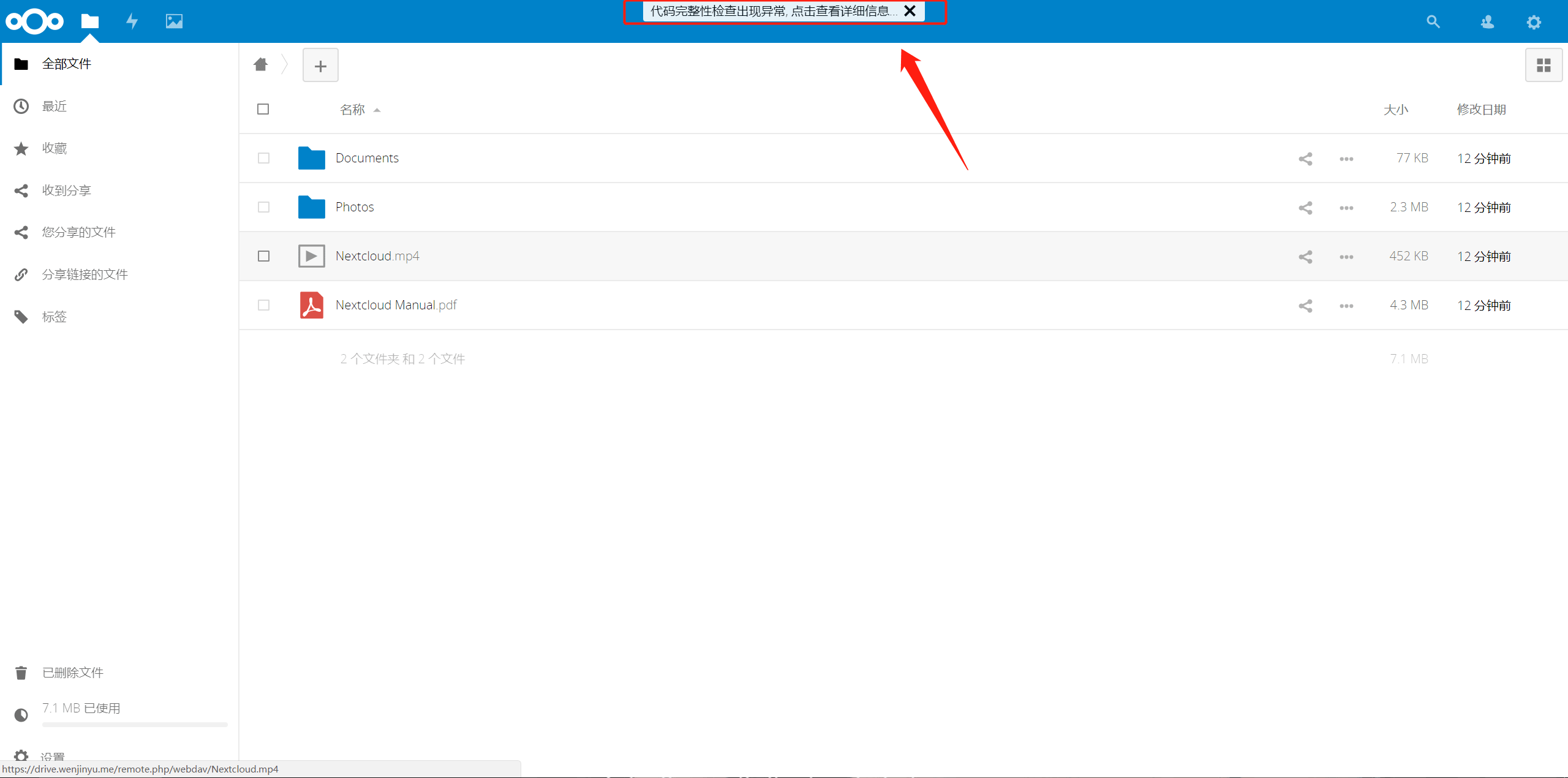Viewport: 1568px width, 778px height.
Task: Select all files checkbox
Action: point(263,109)
